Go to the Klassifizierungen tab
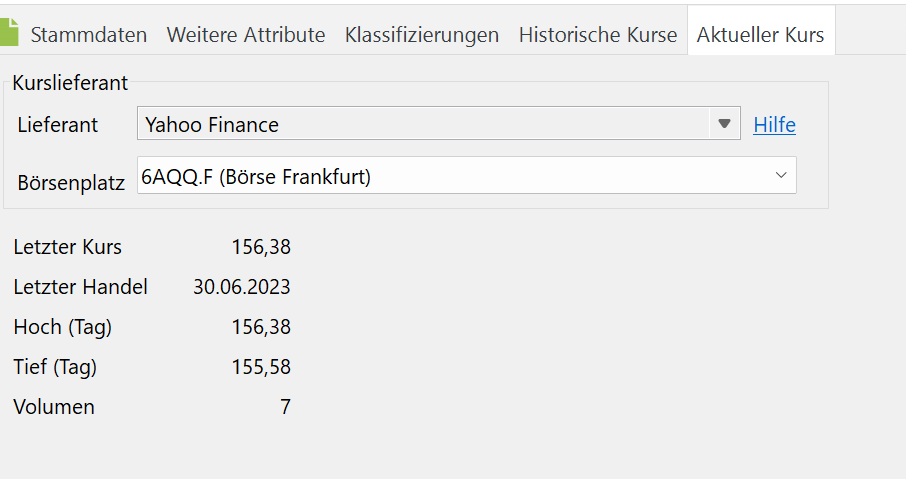906x479 pixels. (x=422, y=35)
